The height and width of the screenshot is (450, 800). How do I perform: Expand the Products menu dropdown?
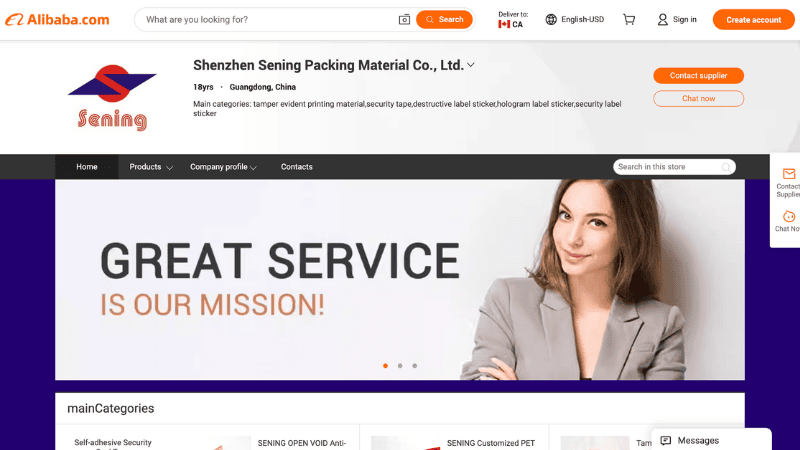point(151,167)
